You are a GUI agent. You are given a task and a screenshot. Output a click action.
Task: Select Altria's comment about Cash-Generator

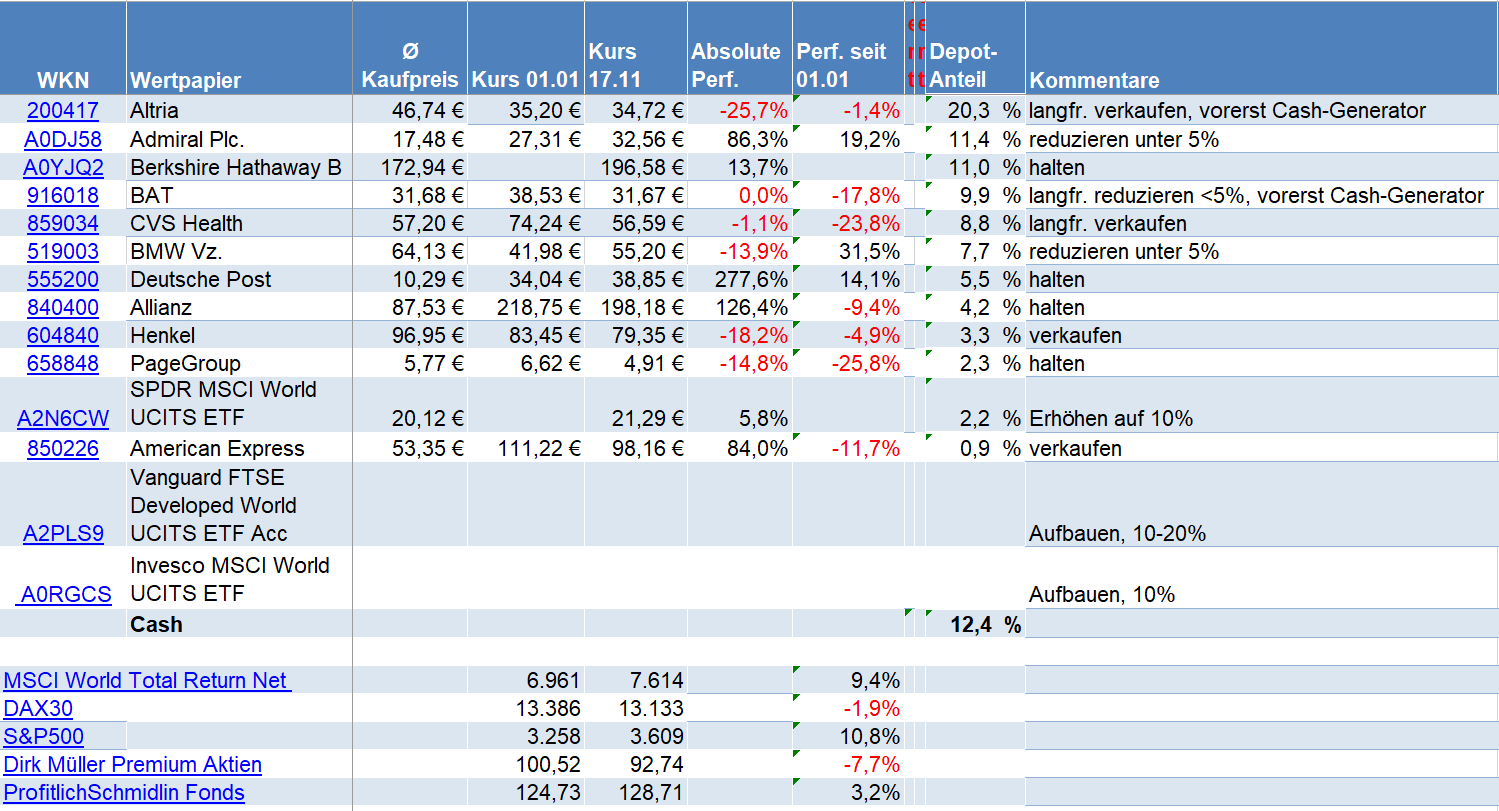(1227, 111)
